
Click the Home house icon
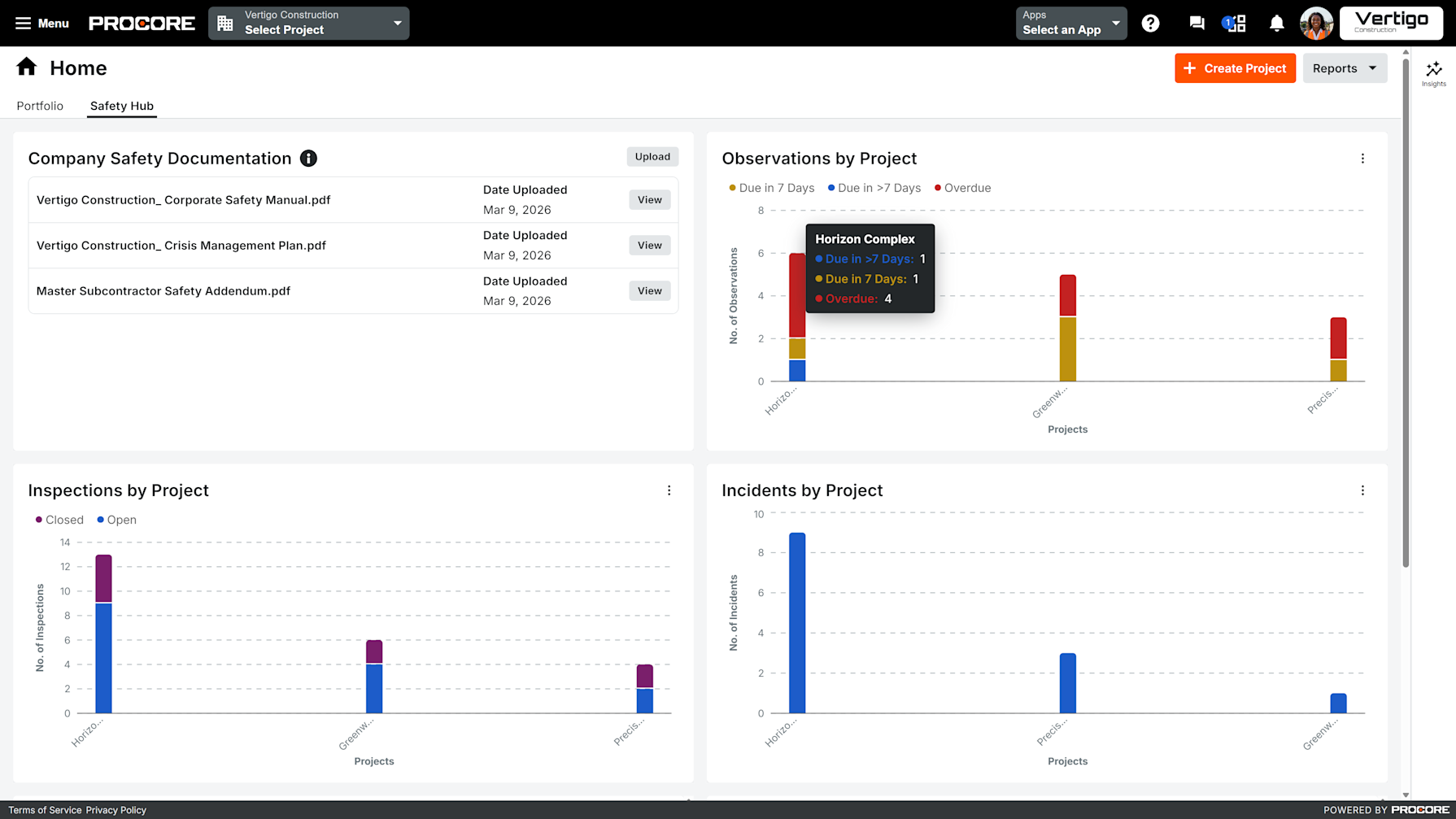[26, 67]
